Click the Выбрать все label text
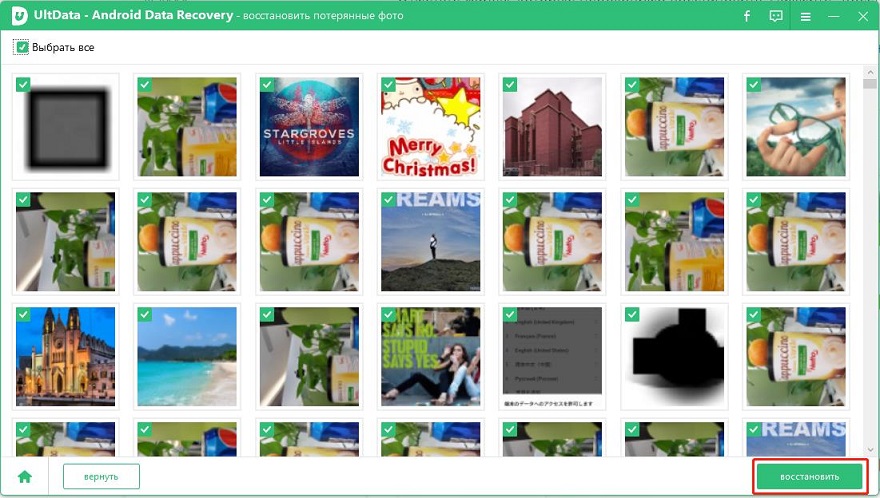The height and width of the screenshot is (498, 880). pos(63,48)
